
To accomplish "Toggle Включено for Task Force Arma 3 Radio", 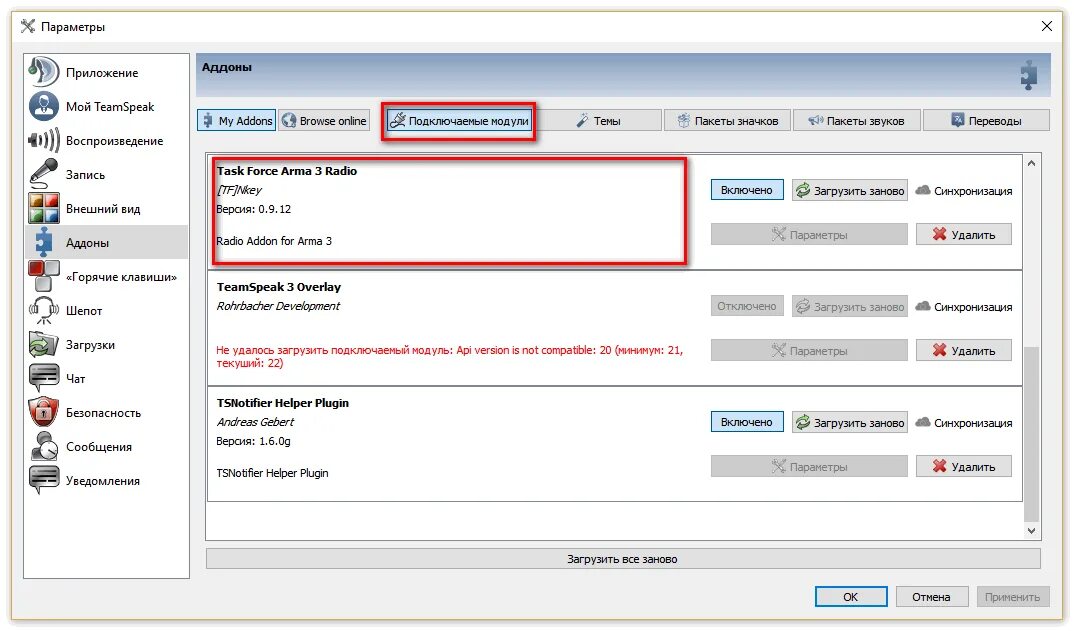I will coord(747,190).
